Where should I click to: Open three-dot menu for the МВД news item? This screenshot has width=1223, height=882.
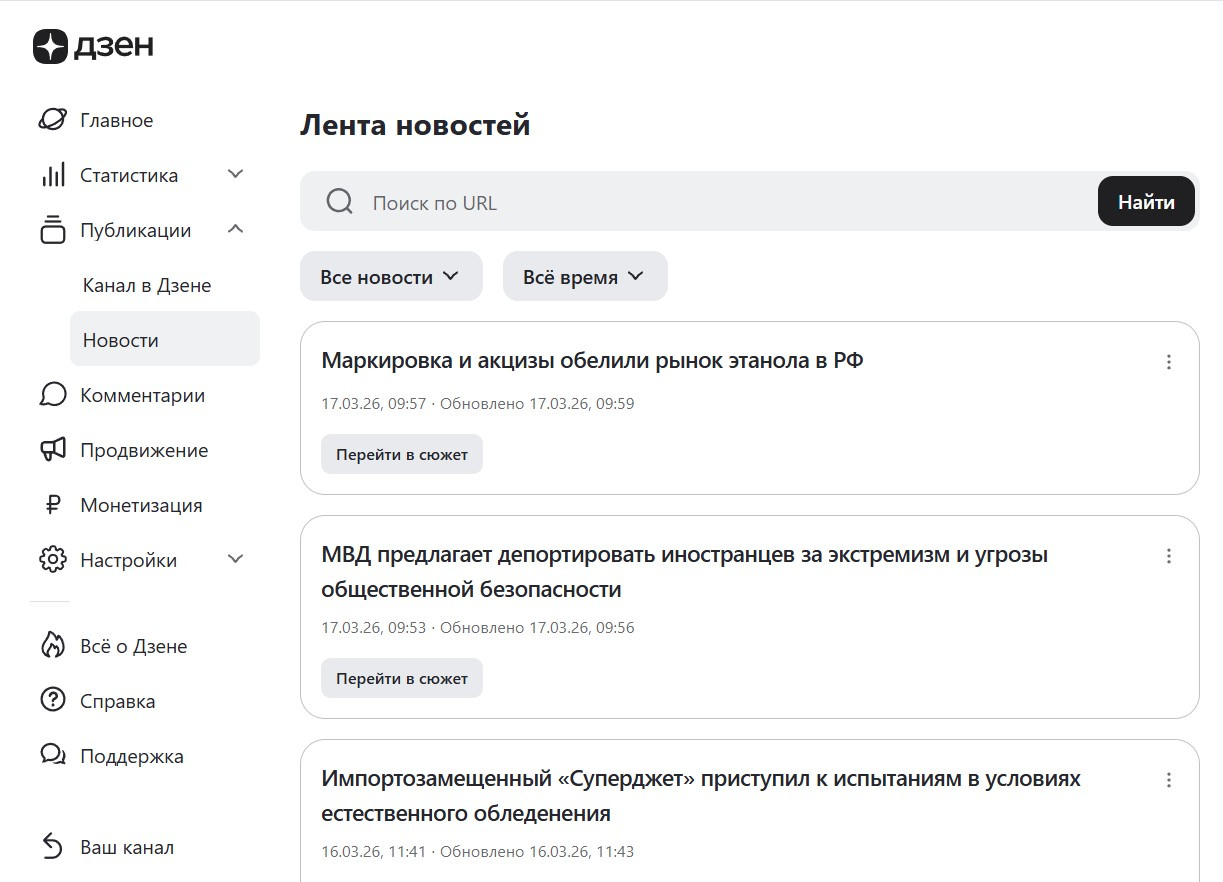pyautogui.click(x=1168, y=556)
